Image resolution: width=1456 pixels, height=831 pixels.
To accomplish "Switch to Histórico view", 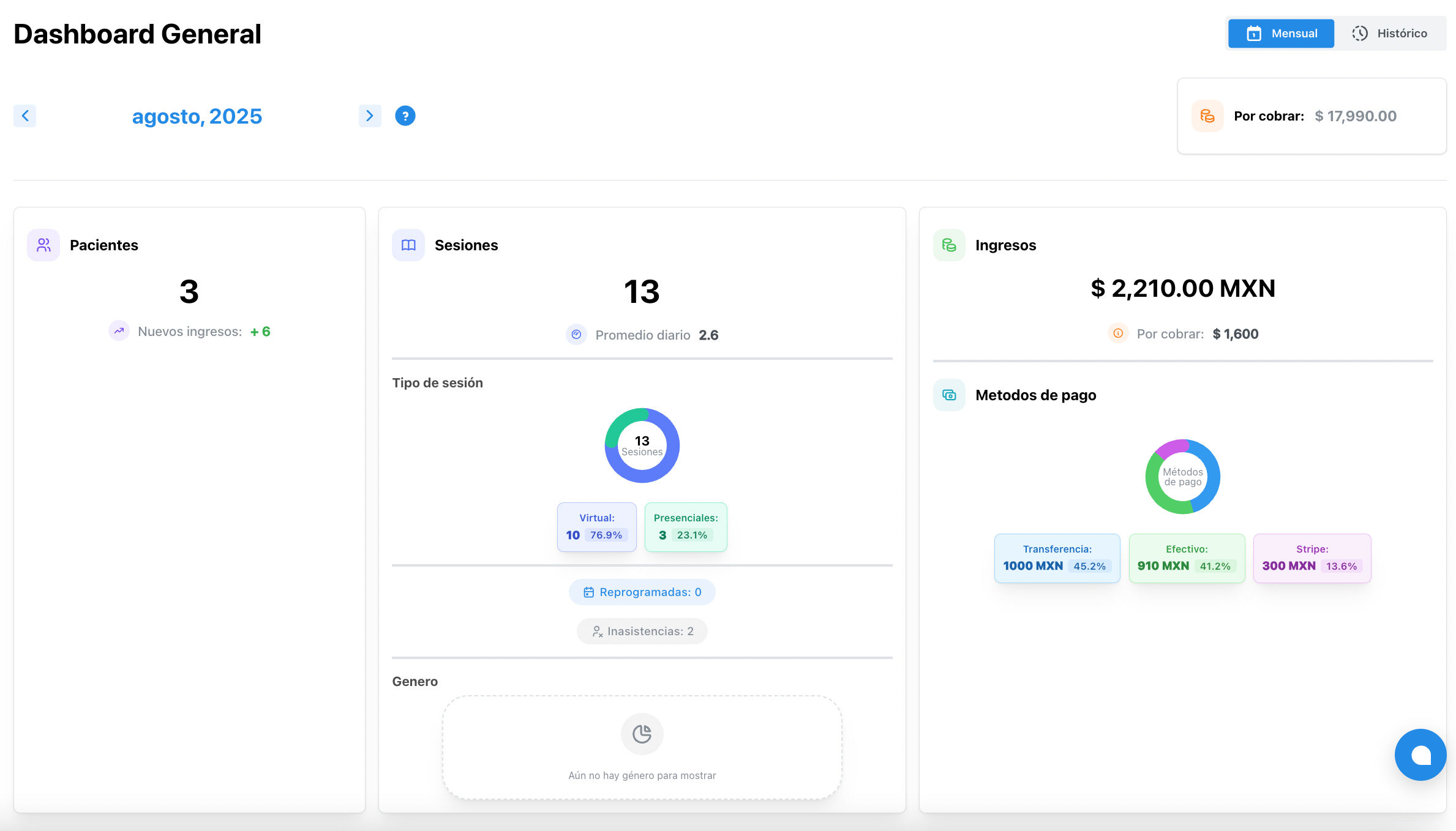I will click(1389, 33).
